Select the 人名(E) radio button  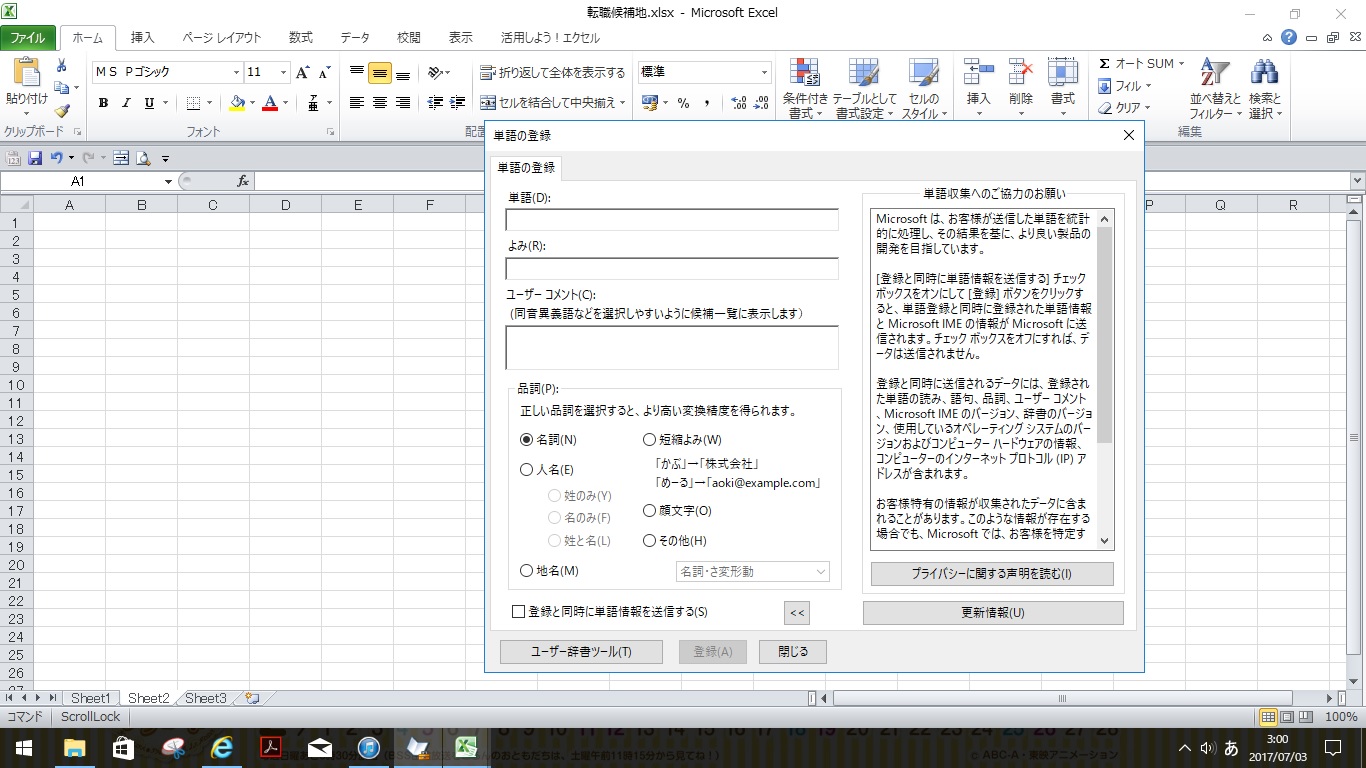pyautogui.click(x=527, y=470)
